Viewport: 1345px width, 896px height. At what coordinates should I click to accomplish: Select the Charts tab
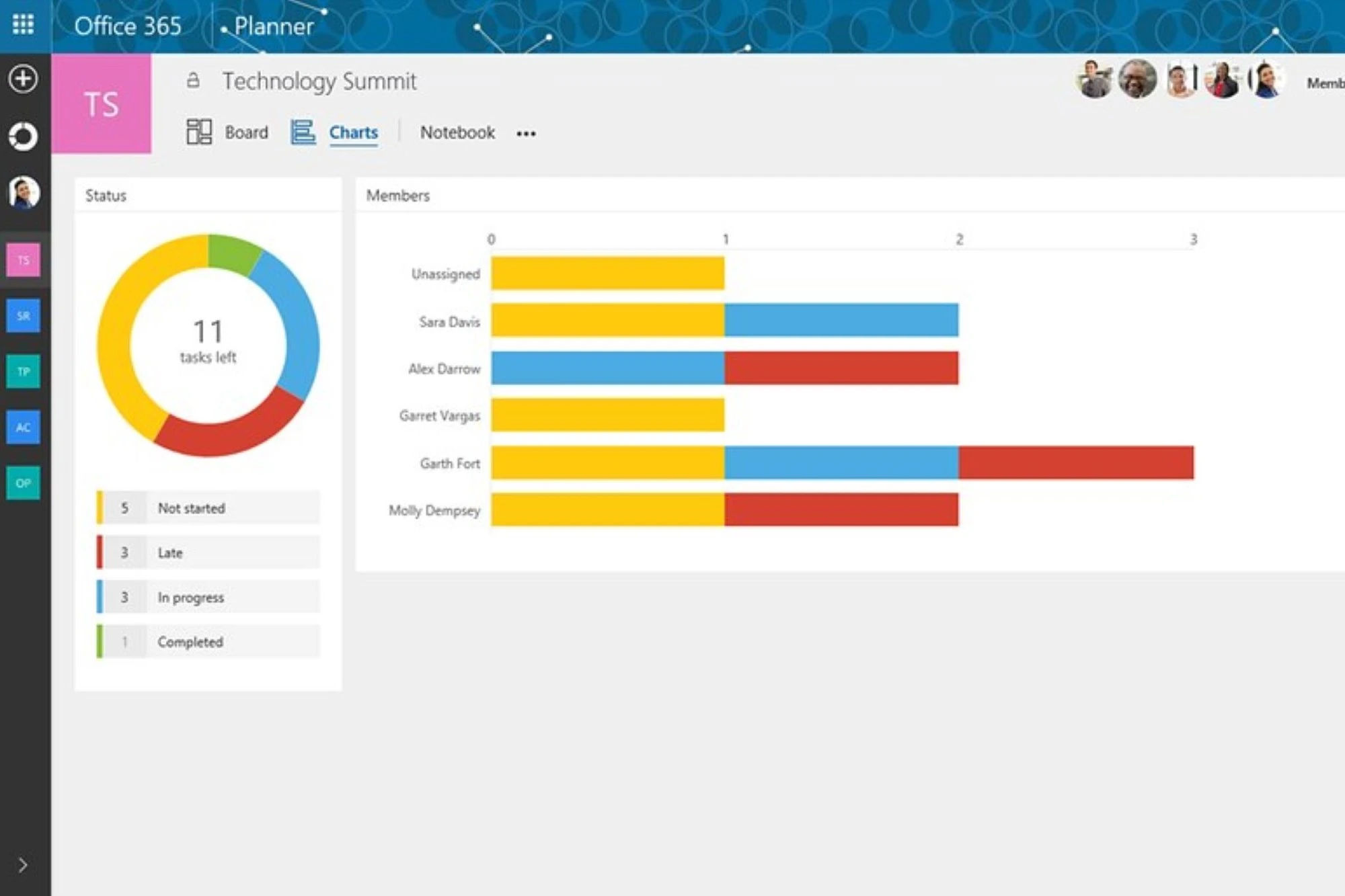pos(353,132)
